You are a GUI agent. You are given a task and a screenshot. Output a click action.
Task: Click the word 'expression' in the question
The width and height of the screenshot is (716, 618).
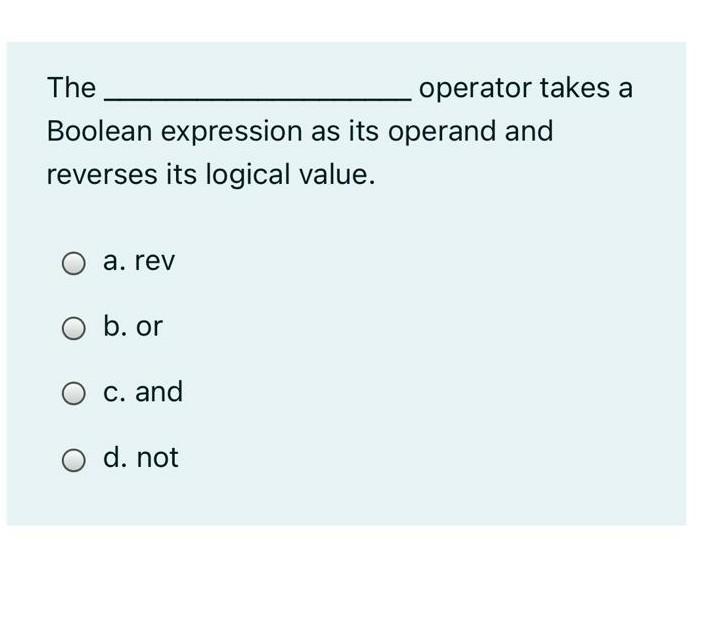(x=232, y=133)
